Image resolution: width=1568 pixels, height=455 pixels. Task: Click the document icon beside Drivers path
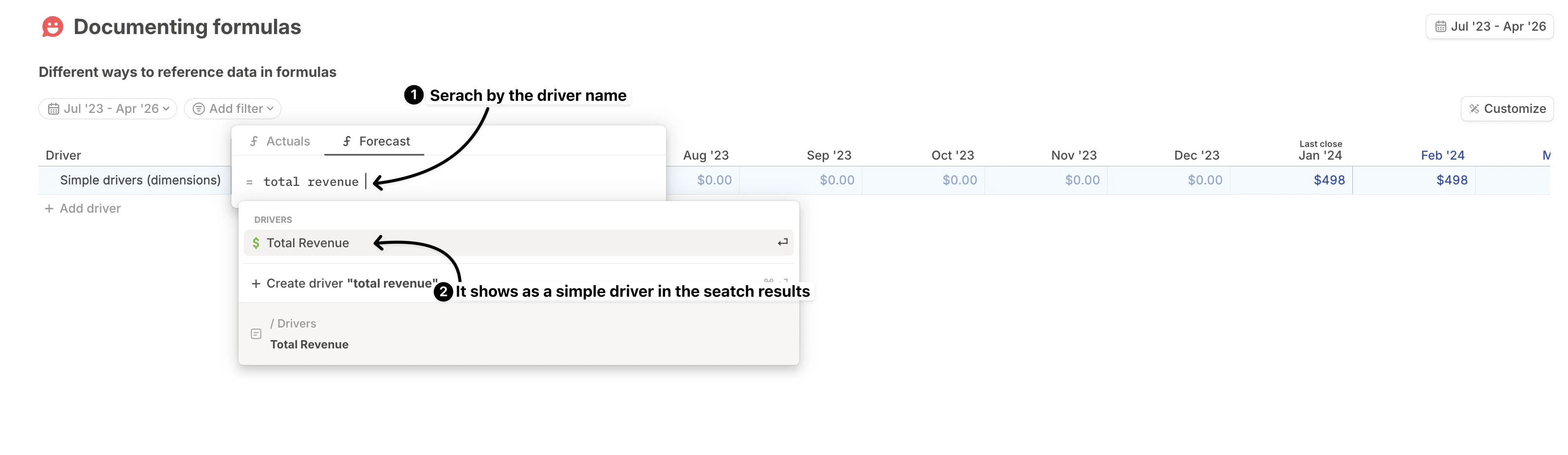tap(256, 334)
